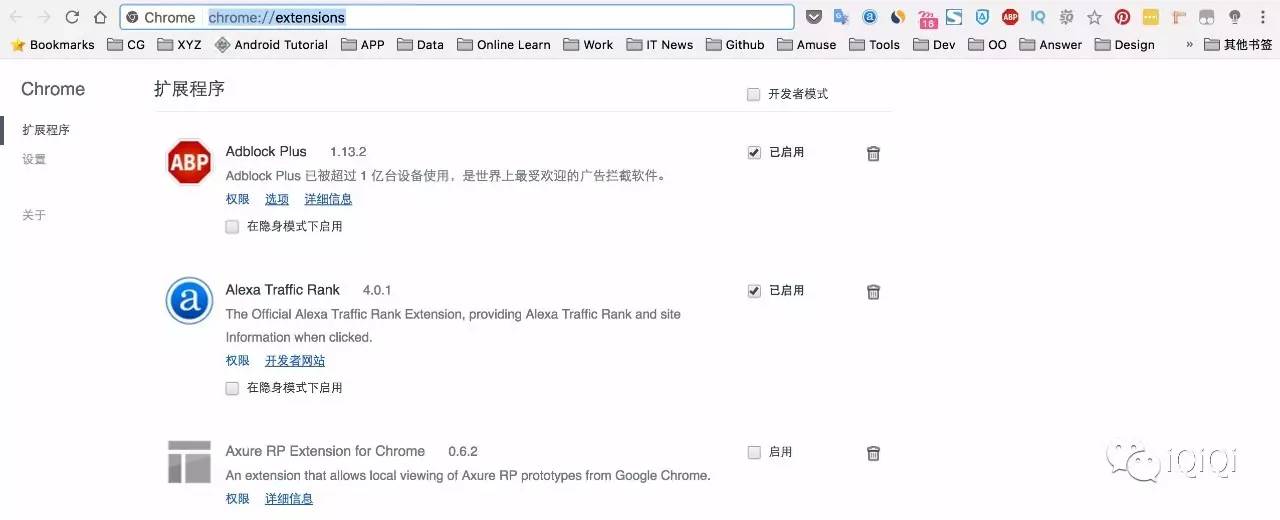Open the APP bookmarks folder
Image resolution: width=1280 pixels, height=520 pixels.
(363, 44)
